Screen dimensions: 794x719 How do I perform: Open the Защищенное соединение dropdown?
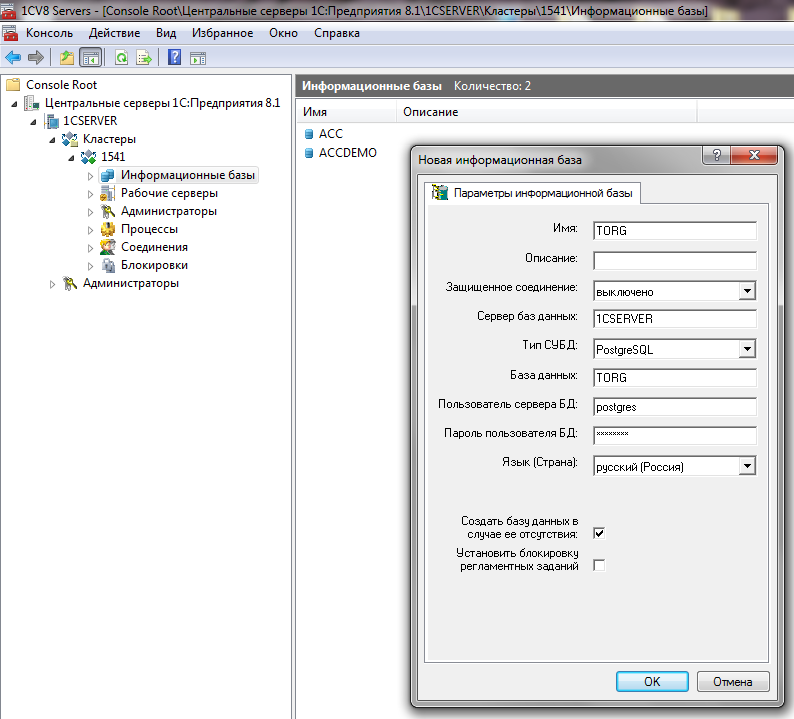746,291
